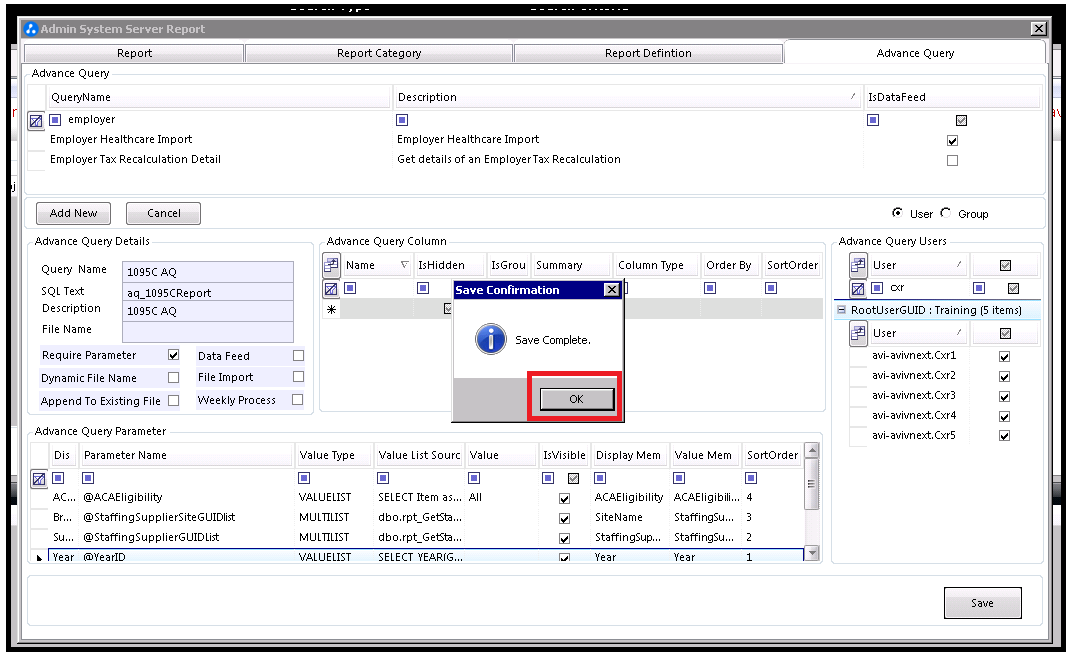
Task: Click the Add New button
Action: (x=73, y=213)
